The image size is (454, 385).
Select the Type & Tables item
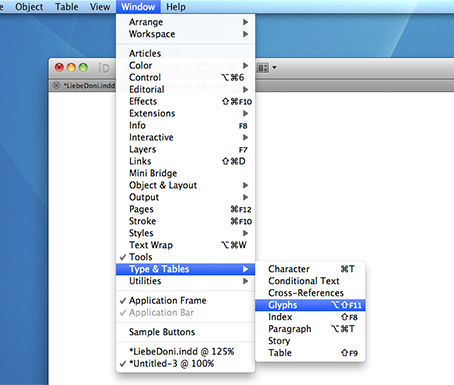[x=185, y=269]
